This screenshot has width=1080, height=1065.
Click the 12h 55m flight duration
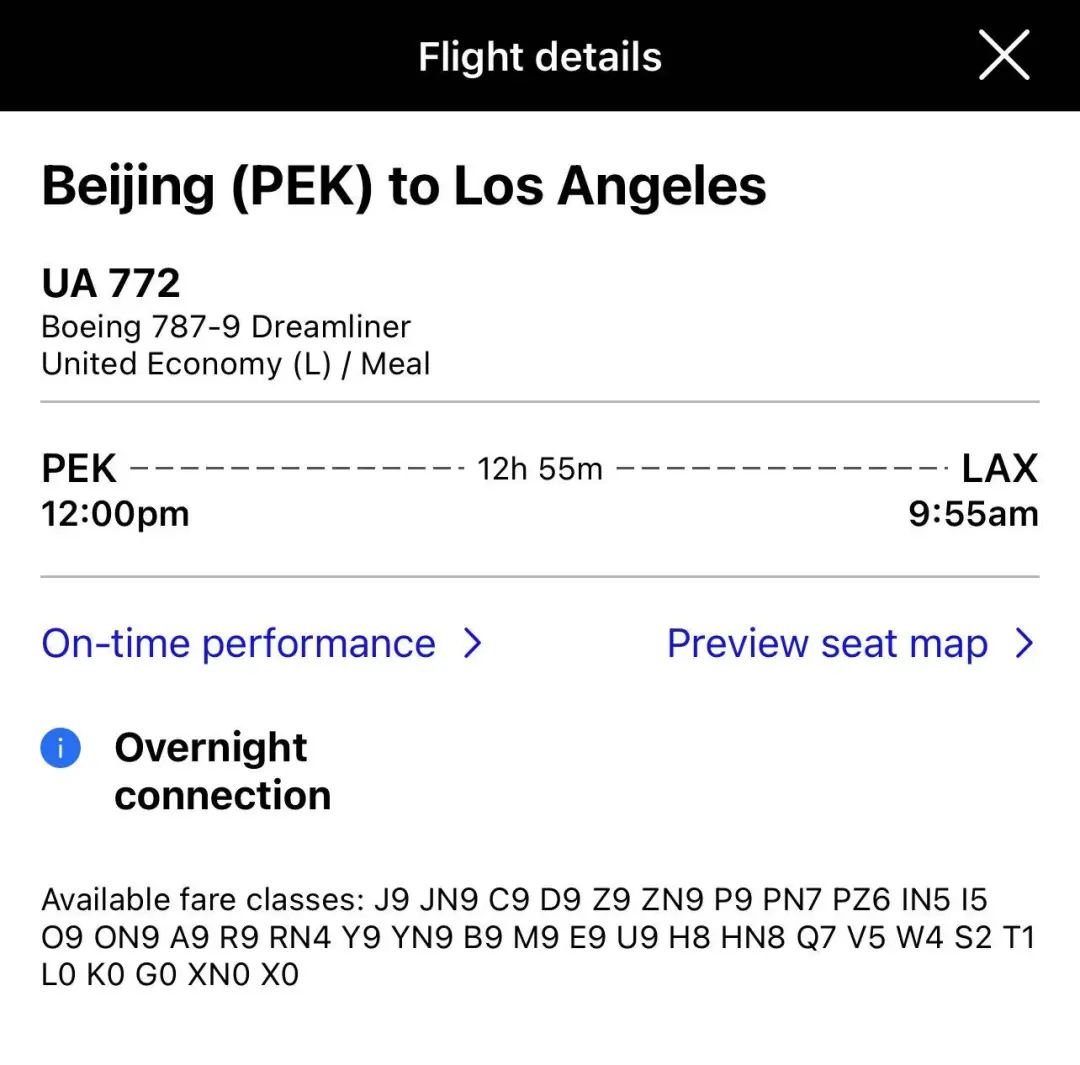tap(540, 469)
